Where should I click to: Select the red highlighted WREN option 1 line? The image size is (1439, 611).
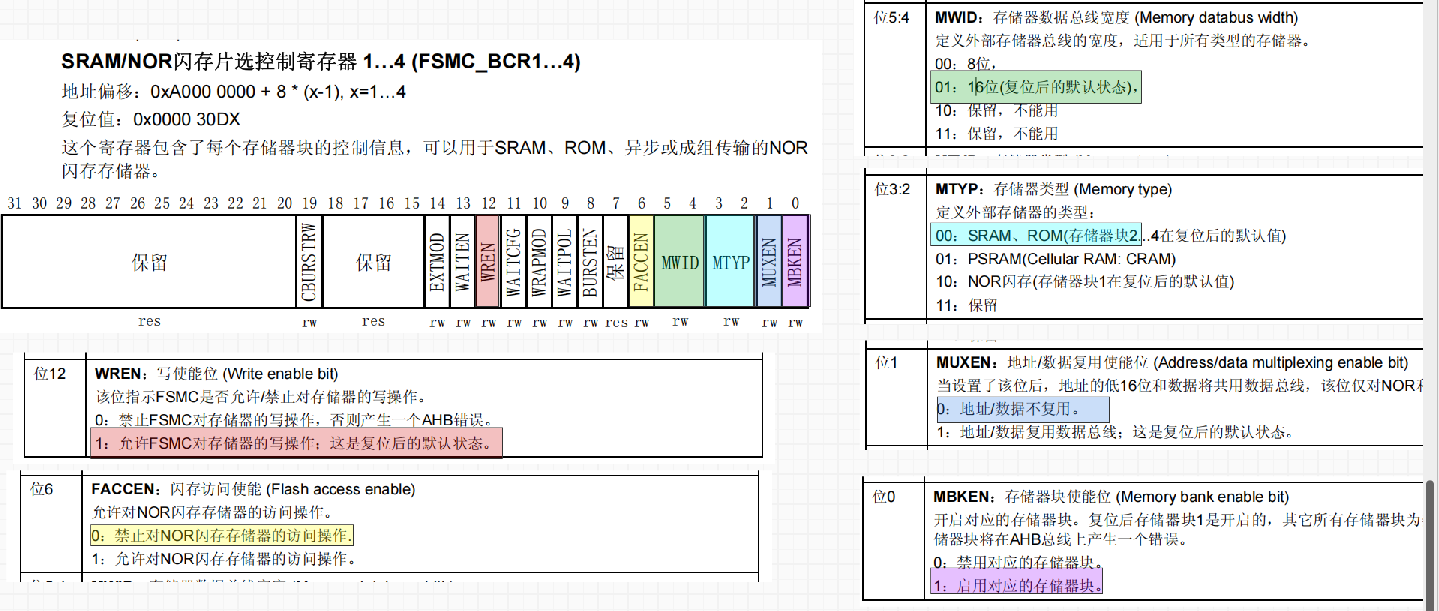coord(297,444)
